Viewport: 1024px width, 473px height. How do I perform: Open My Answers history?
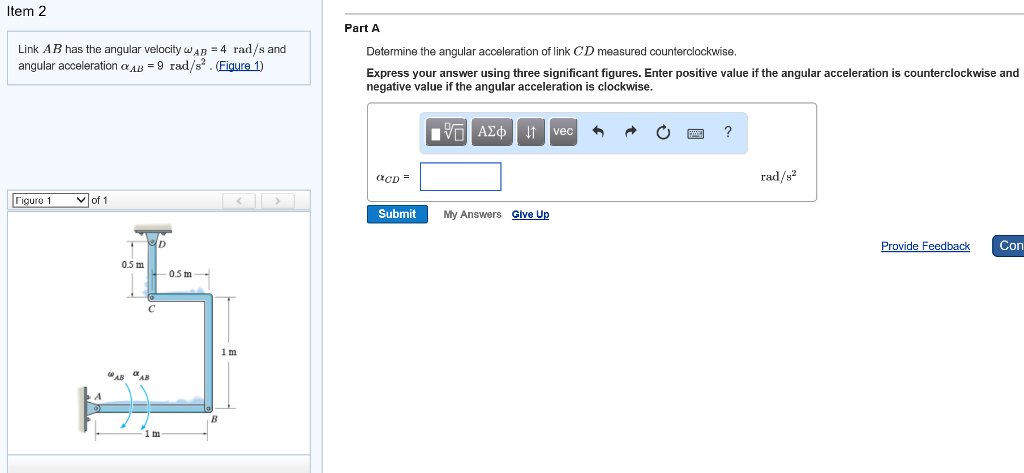tap(472, 214)
